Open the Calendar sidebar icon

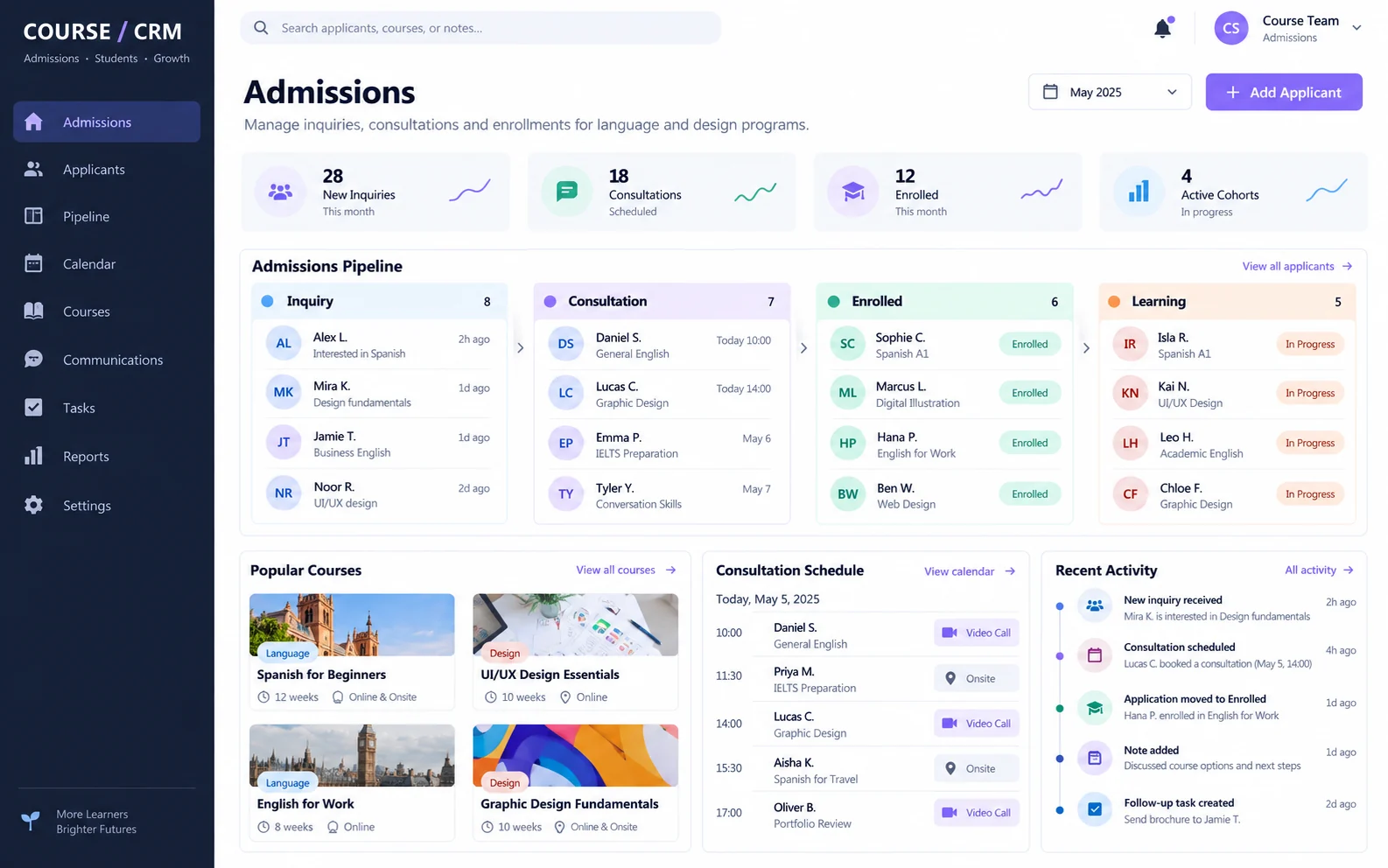[x=33, y=263]
